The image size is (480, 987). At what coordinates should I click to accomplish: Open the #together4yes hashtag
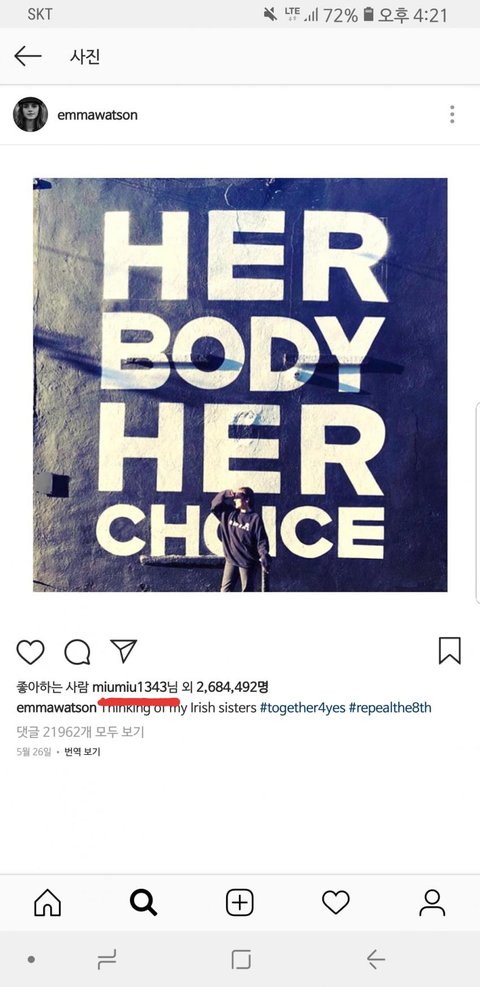tap(303, 708)
